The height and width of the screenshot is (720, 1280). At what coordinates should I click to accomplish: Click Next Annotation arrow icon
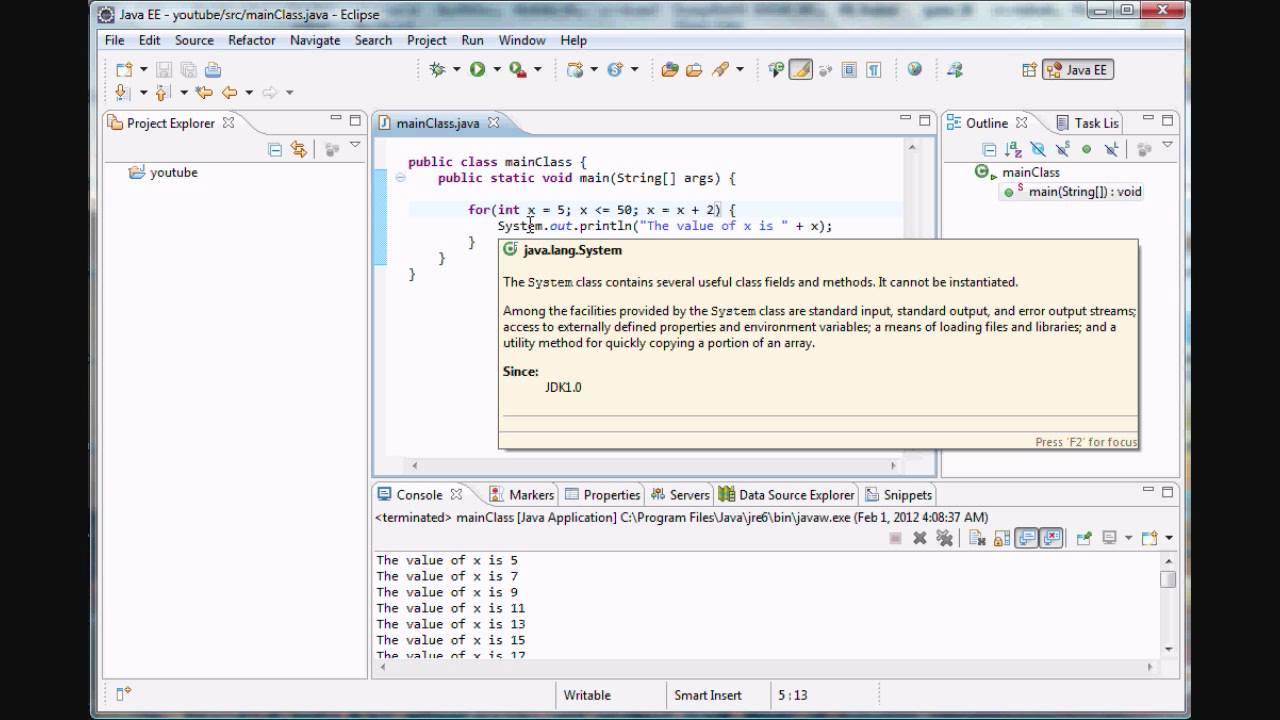tap(122, 92)
